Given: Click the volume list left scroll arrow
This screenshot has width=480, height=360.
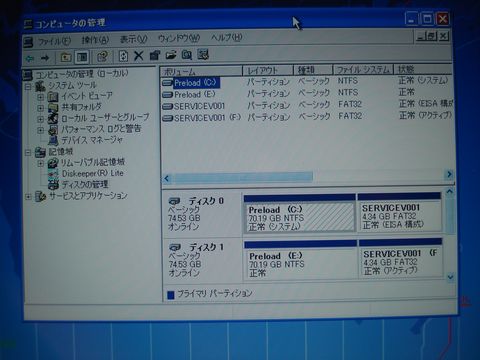Looking at the screenshot, I should [x=167, y=179].
